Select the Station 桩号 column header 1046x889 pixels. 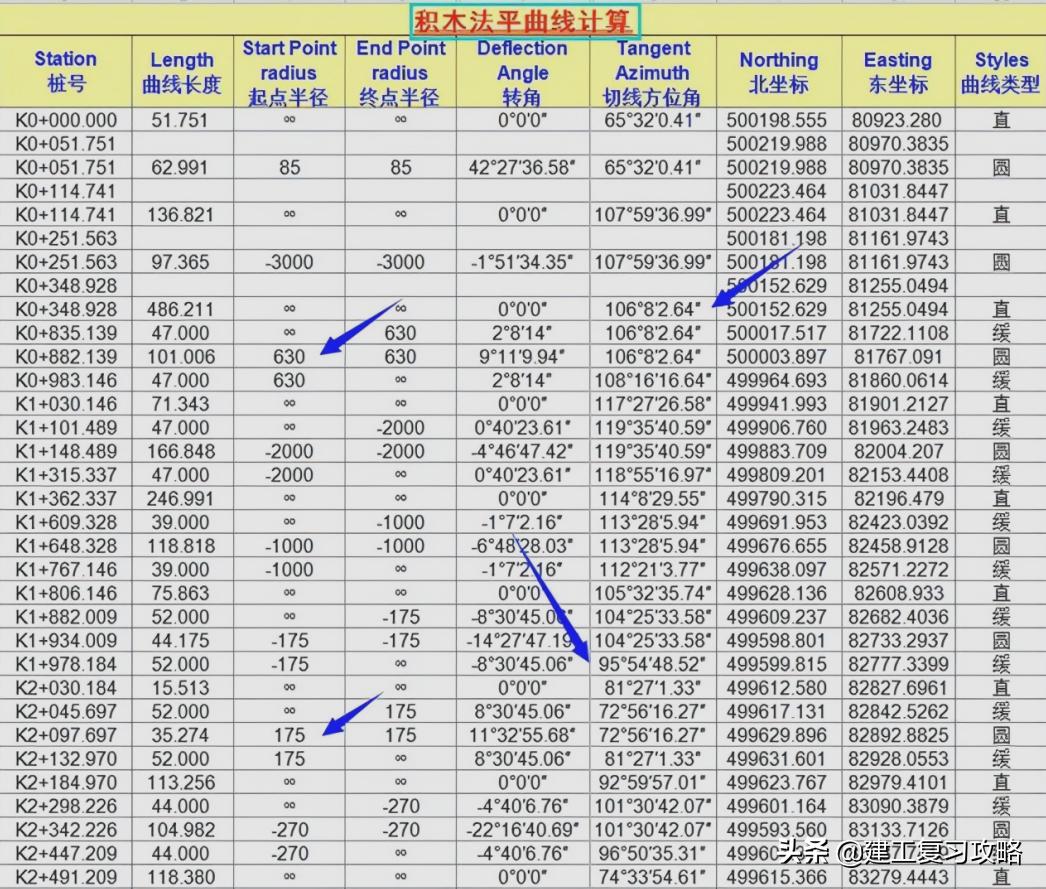[64, 72]
